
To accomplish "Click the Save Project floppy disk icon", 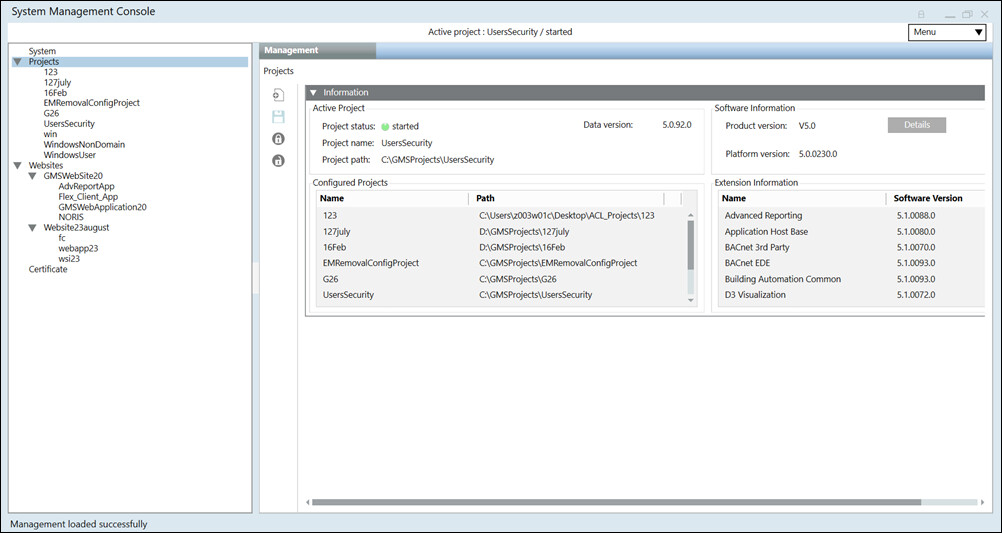I will tap(278, 117).
